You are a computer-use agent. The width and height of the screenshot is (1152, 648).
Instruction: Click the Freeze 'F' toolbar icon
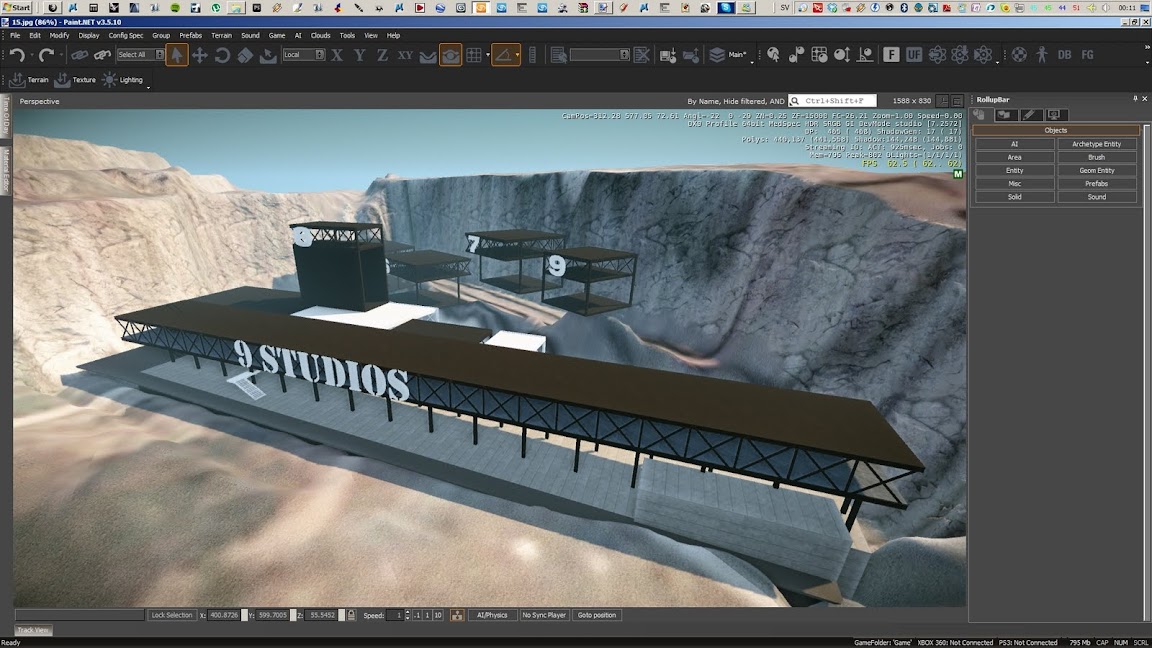[890, 55]
